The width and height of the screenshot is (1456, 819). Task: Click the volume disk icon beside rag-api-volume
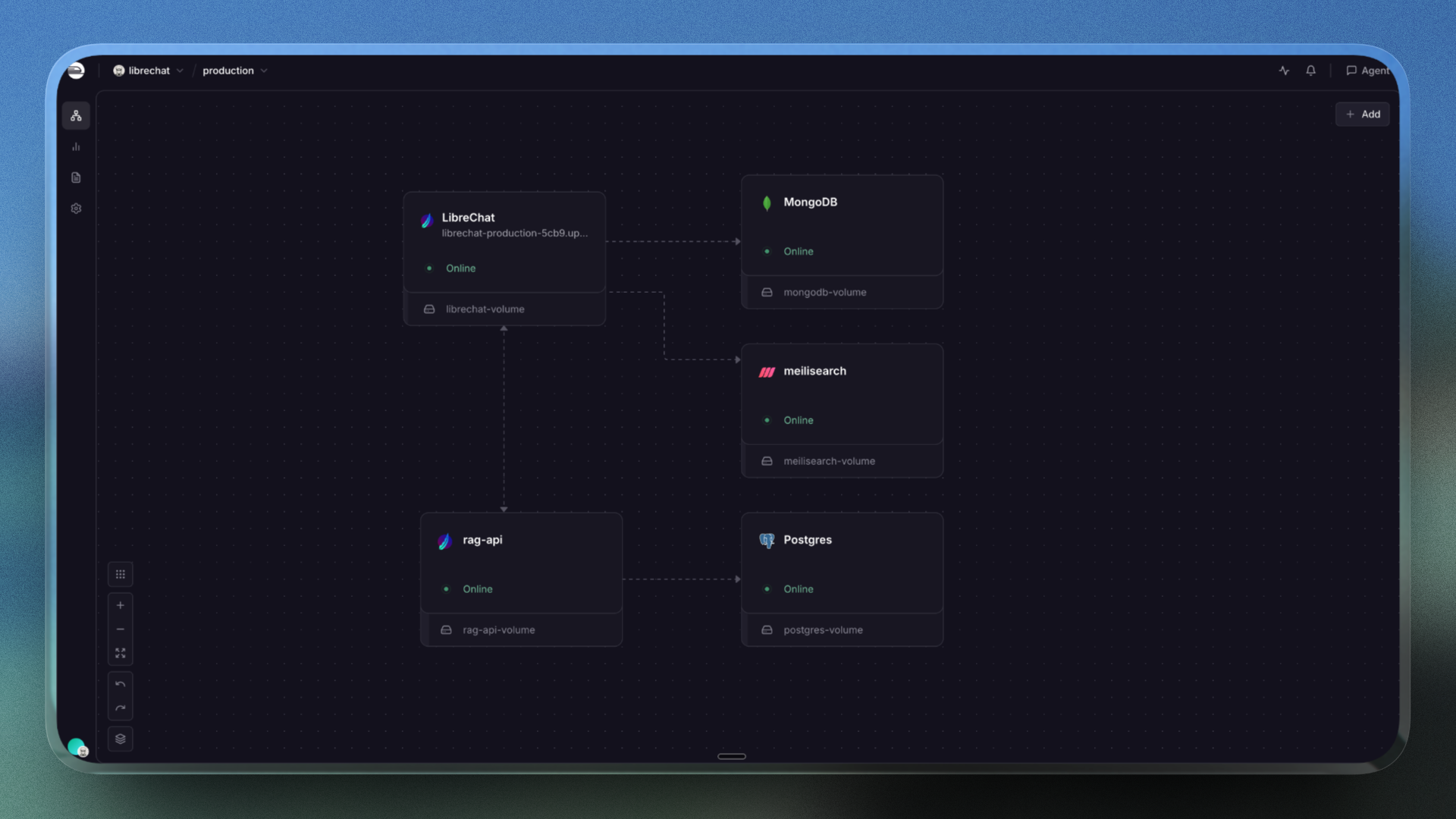coord(446,630)
